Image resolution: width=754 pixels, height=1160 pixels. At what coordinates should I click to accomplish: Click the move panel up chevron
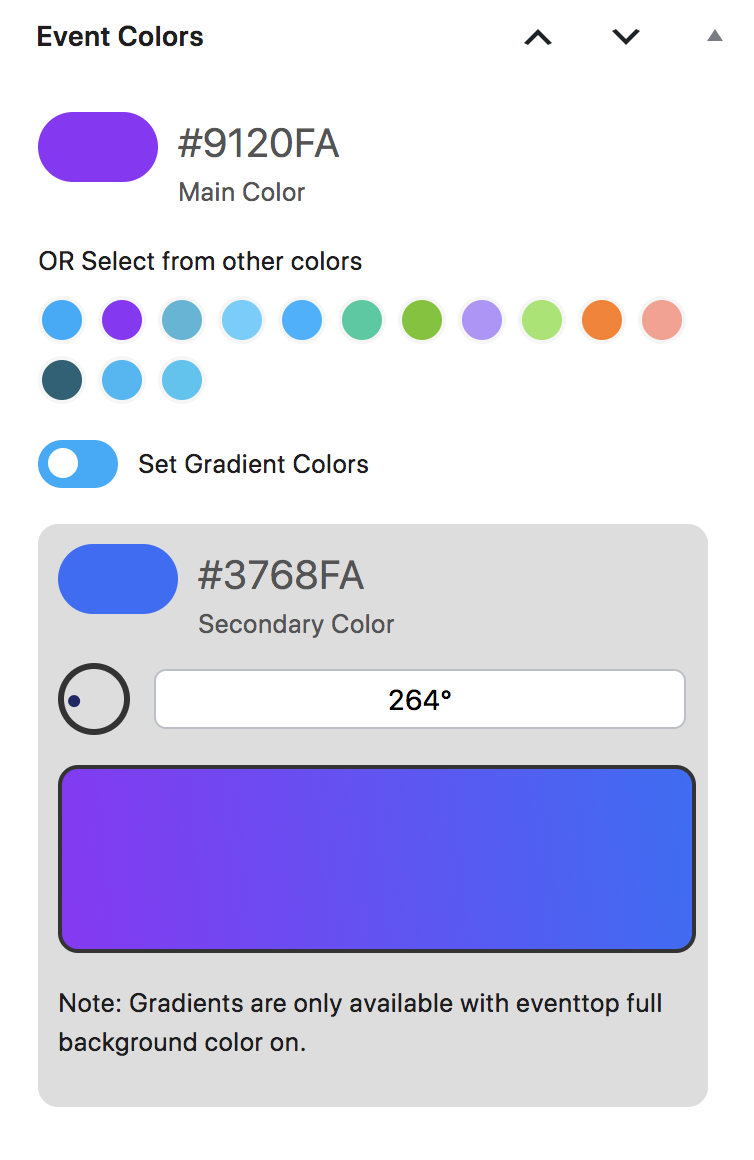tap(538, 37)
